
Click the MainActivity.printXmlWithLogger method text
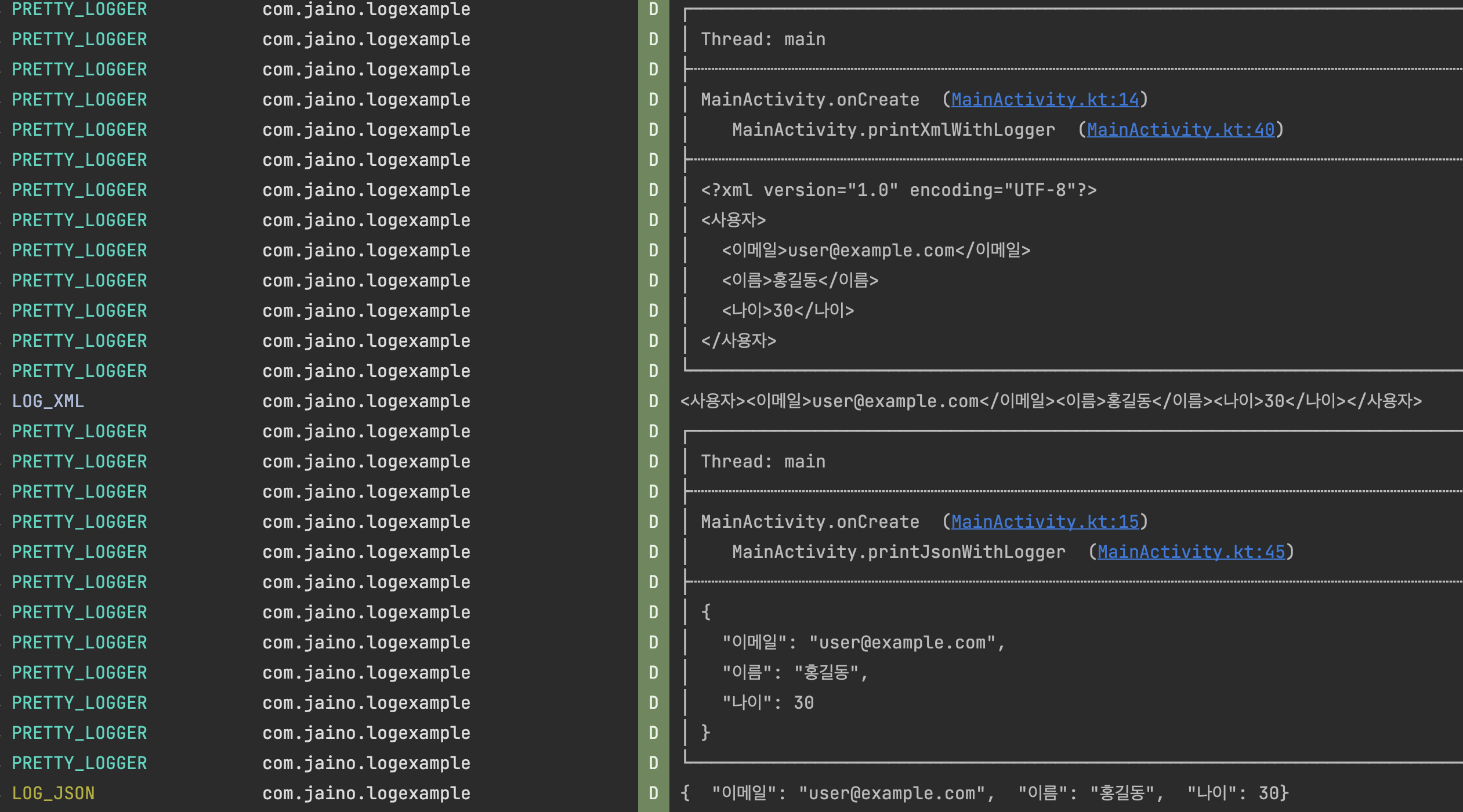pos(893,130)
